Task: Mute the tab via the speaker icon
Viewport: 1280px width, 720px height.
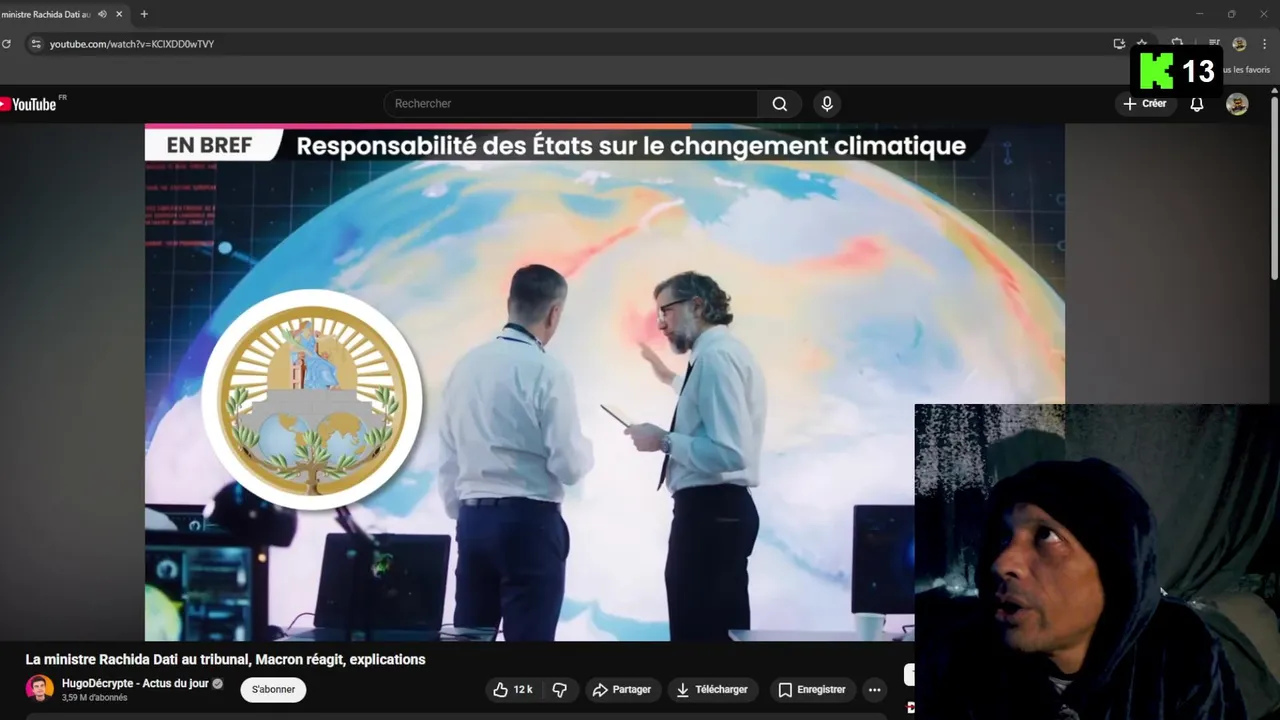Action: click(x=102, y=14)
